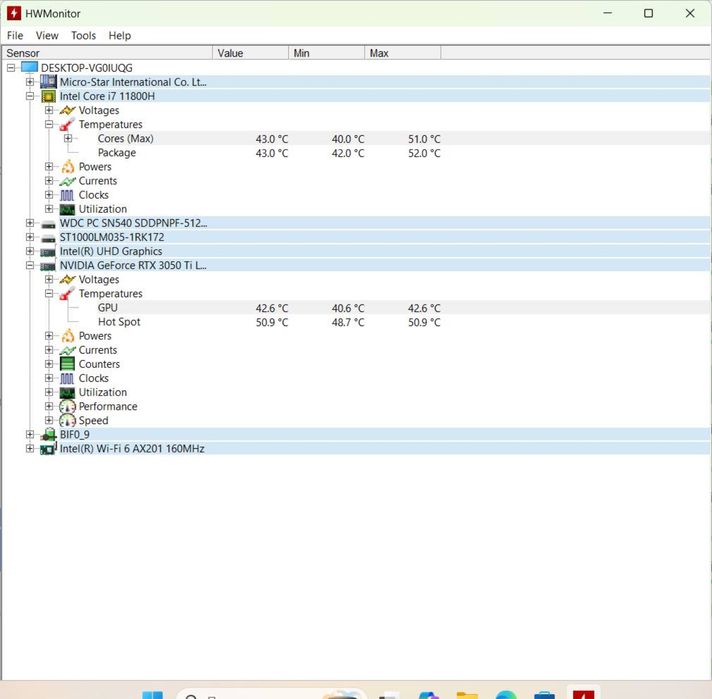Click the Micro-Star motherboard icon
The width and height of the screenshot is (712, 699).
(x=48, y=82)
